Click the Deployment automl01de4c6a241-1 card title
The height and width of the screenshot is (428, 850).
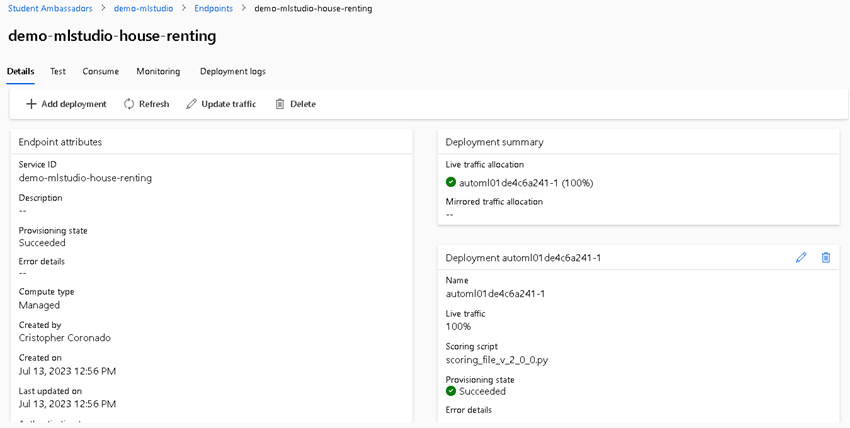point(523,258)
